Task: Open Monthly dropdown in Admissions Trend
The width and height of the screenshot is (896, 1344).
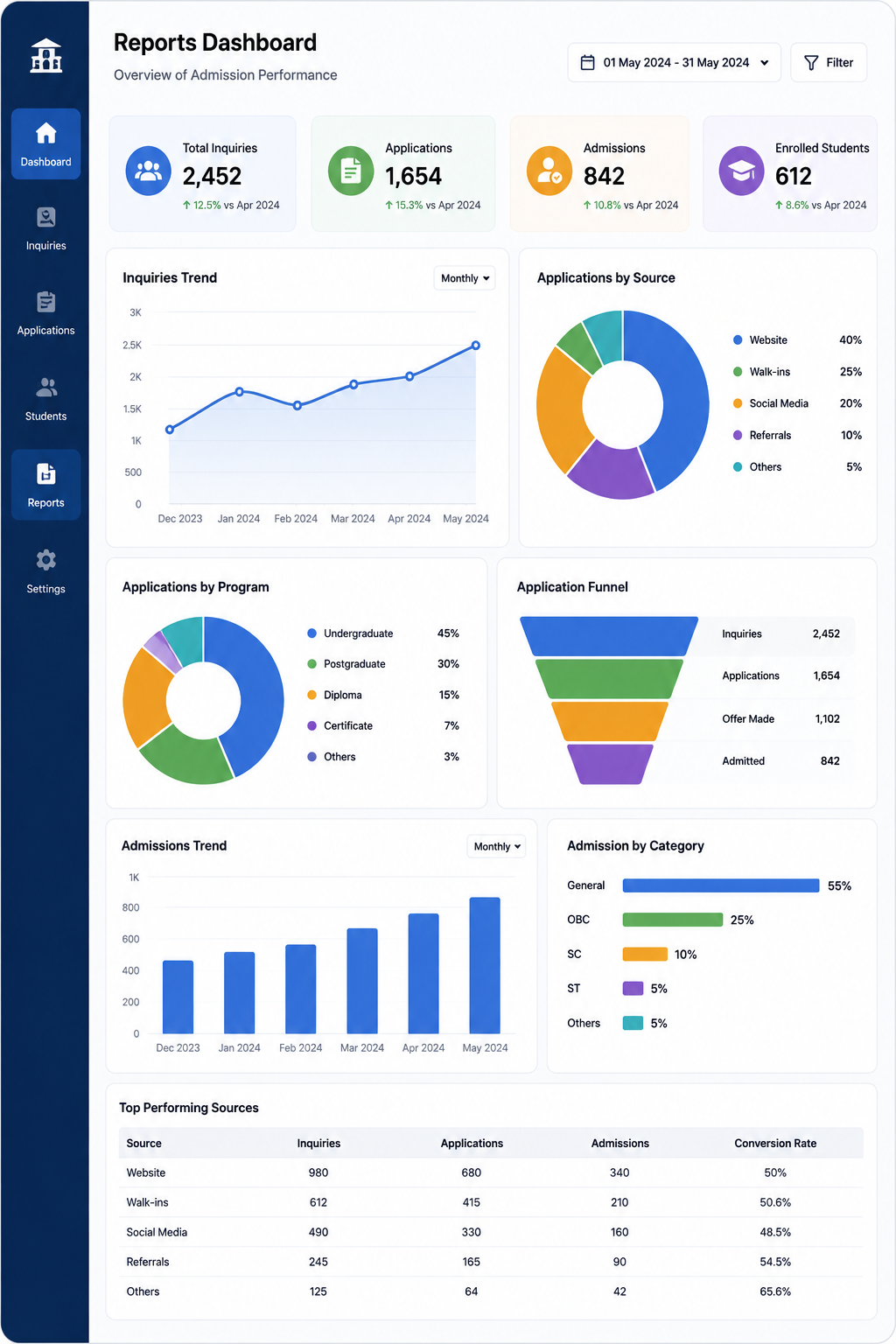Action: click(x=496, y=846)
